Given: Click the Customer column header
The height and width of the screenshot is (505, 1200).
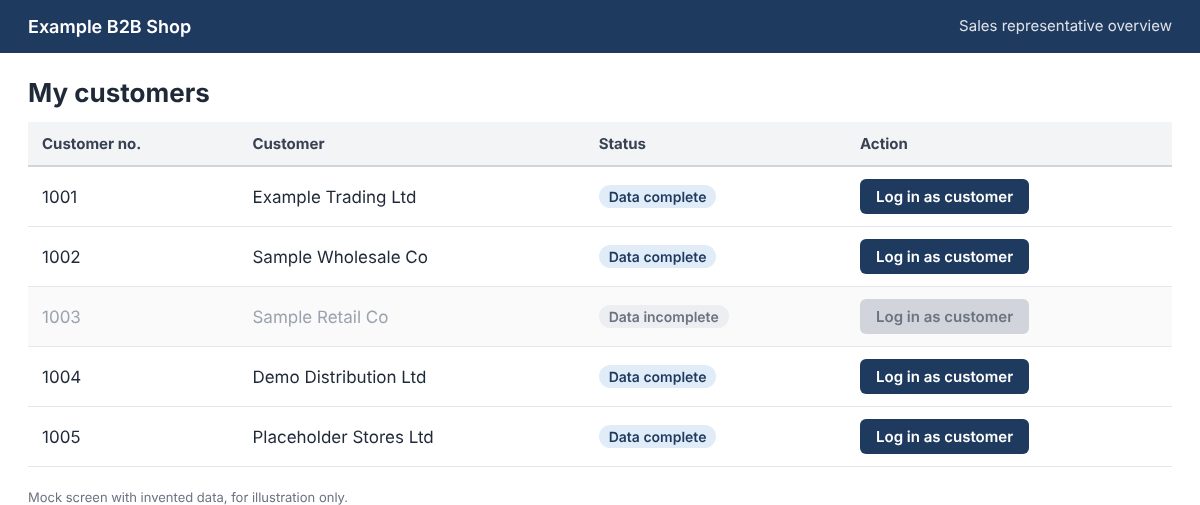Looking at the screenshot, I should 288,144.
